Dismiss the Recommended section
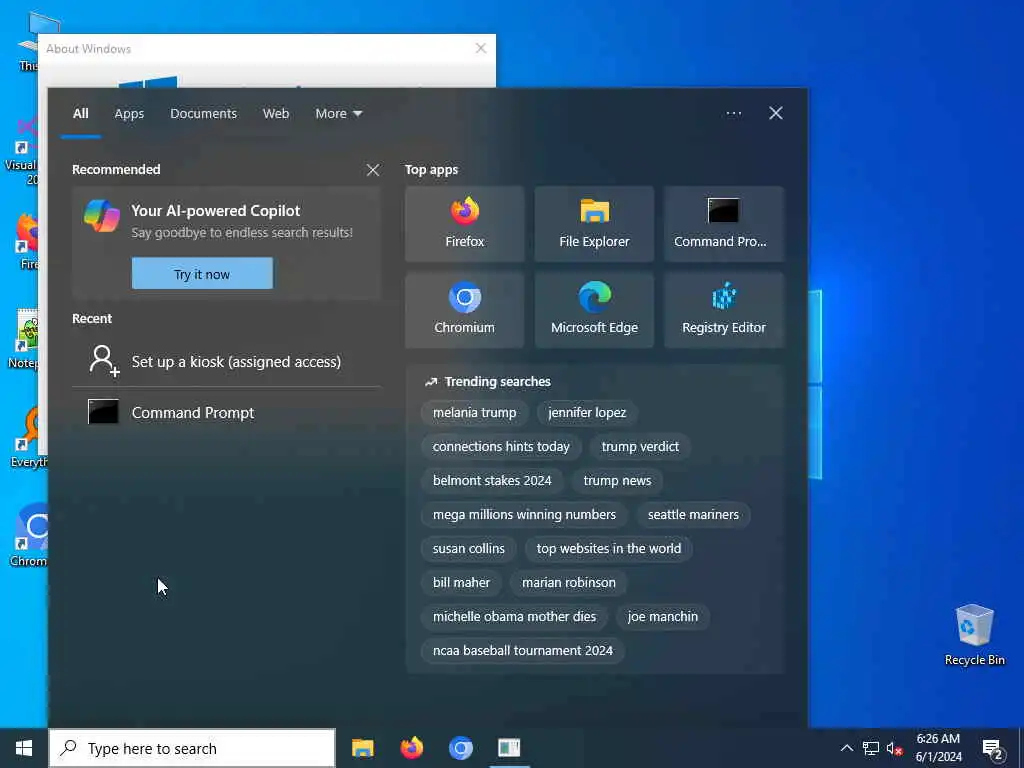 (x=373, y=170)
